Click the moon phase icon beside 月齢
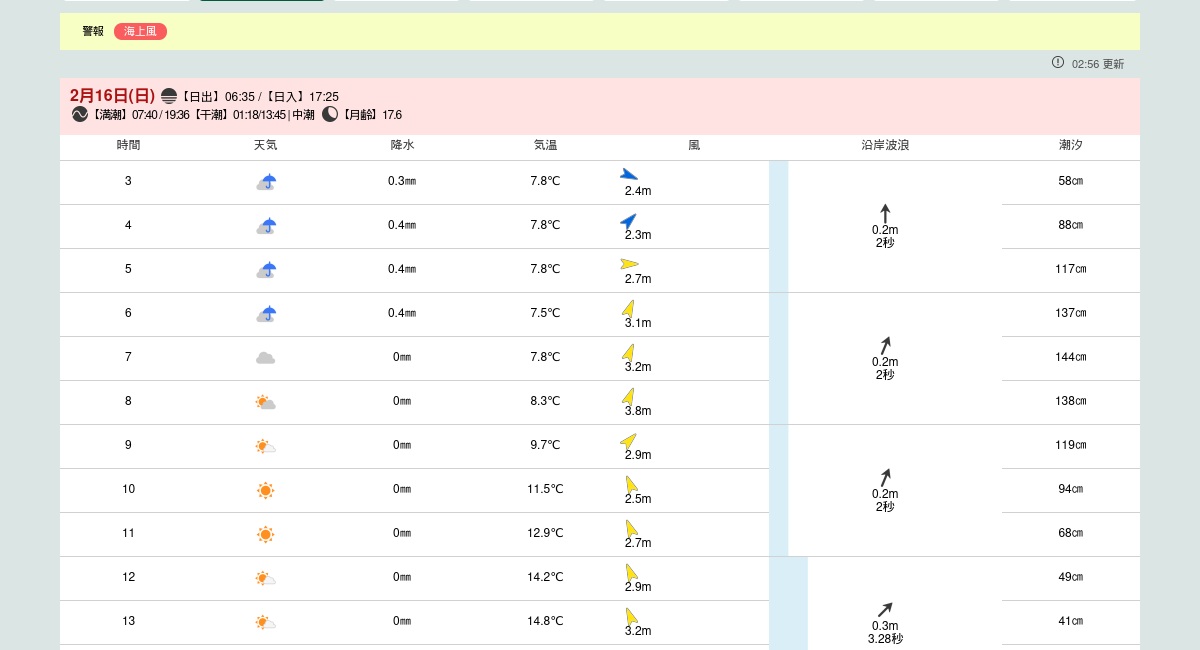The width and height of the screenshot is (1200, 650). [330, 115]
